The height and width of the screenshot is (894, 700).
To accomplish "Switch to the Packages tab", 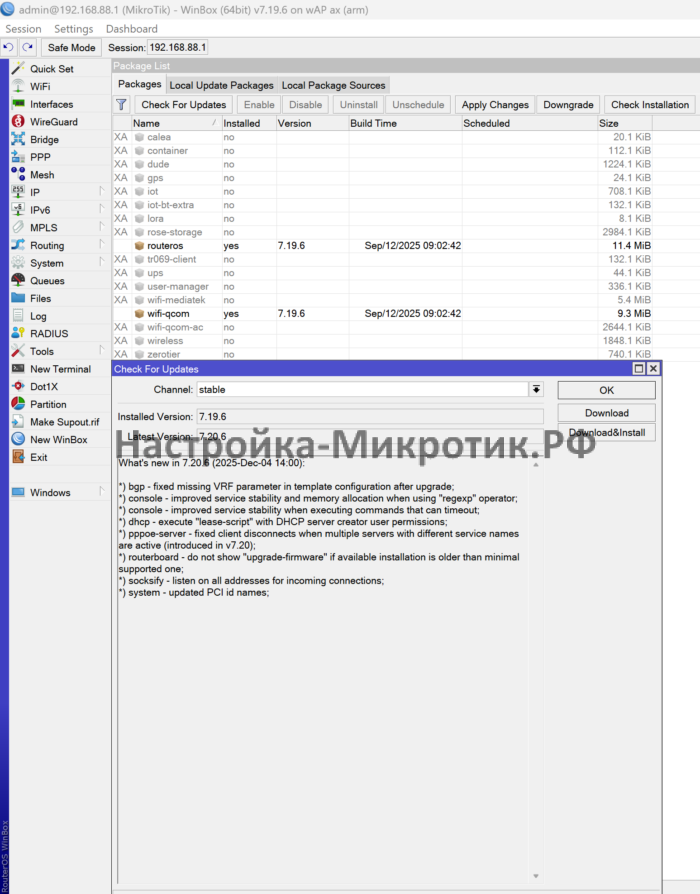I will 140,84.
